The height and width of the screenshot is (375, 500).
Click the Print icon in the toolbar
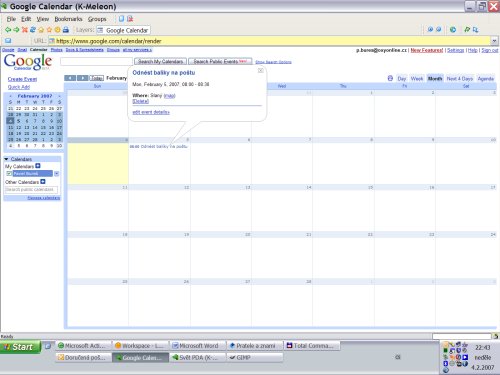pos(66,30)
